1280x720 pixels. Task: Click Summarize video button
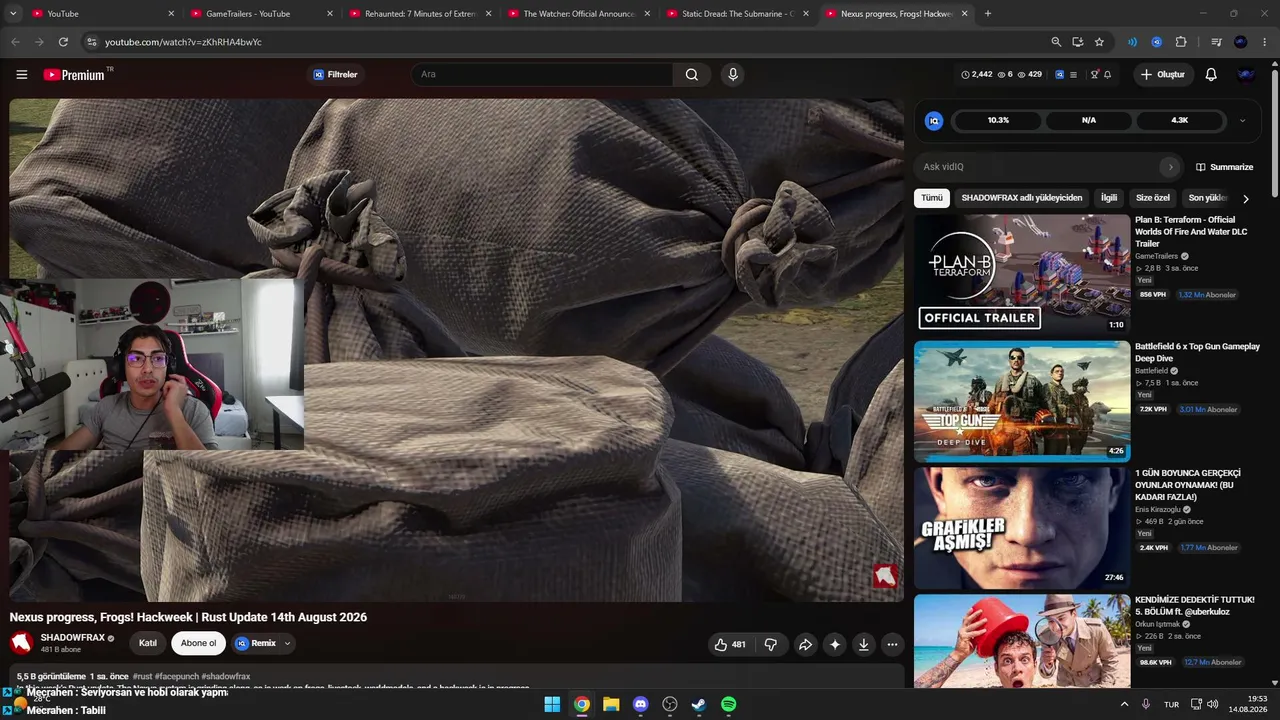1224,167
